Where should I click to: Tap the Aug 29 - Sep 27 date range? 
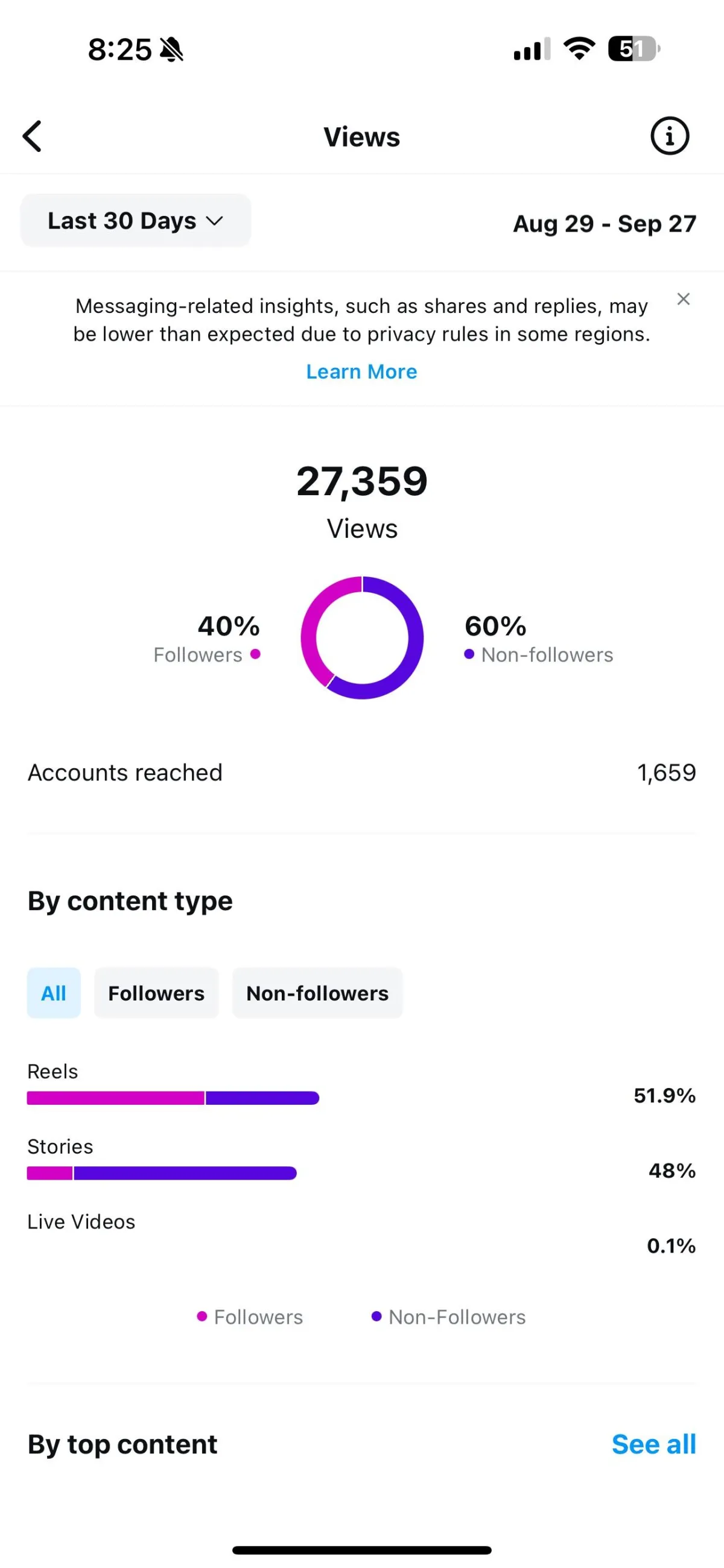tap(604, 223)
